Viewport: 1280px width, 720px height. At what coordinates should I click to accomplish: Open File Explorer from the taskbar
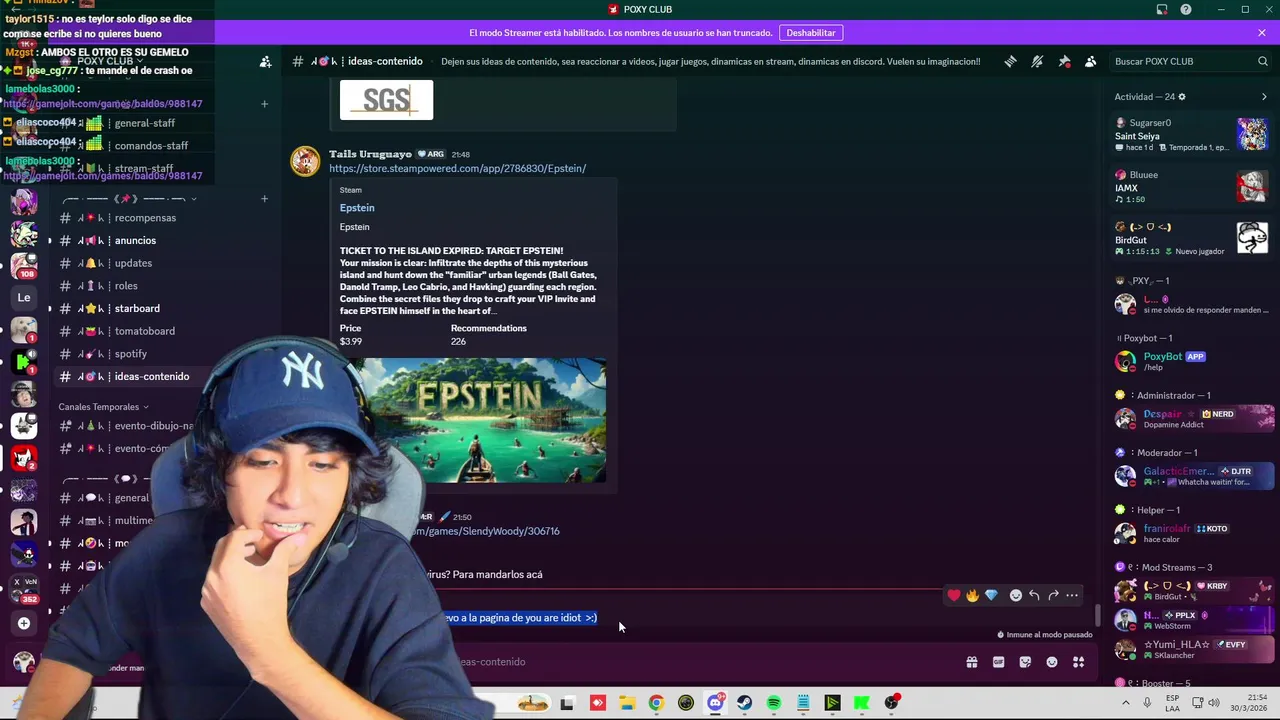point(627,703)
